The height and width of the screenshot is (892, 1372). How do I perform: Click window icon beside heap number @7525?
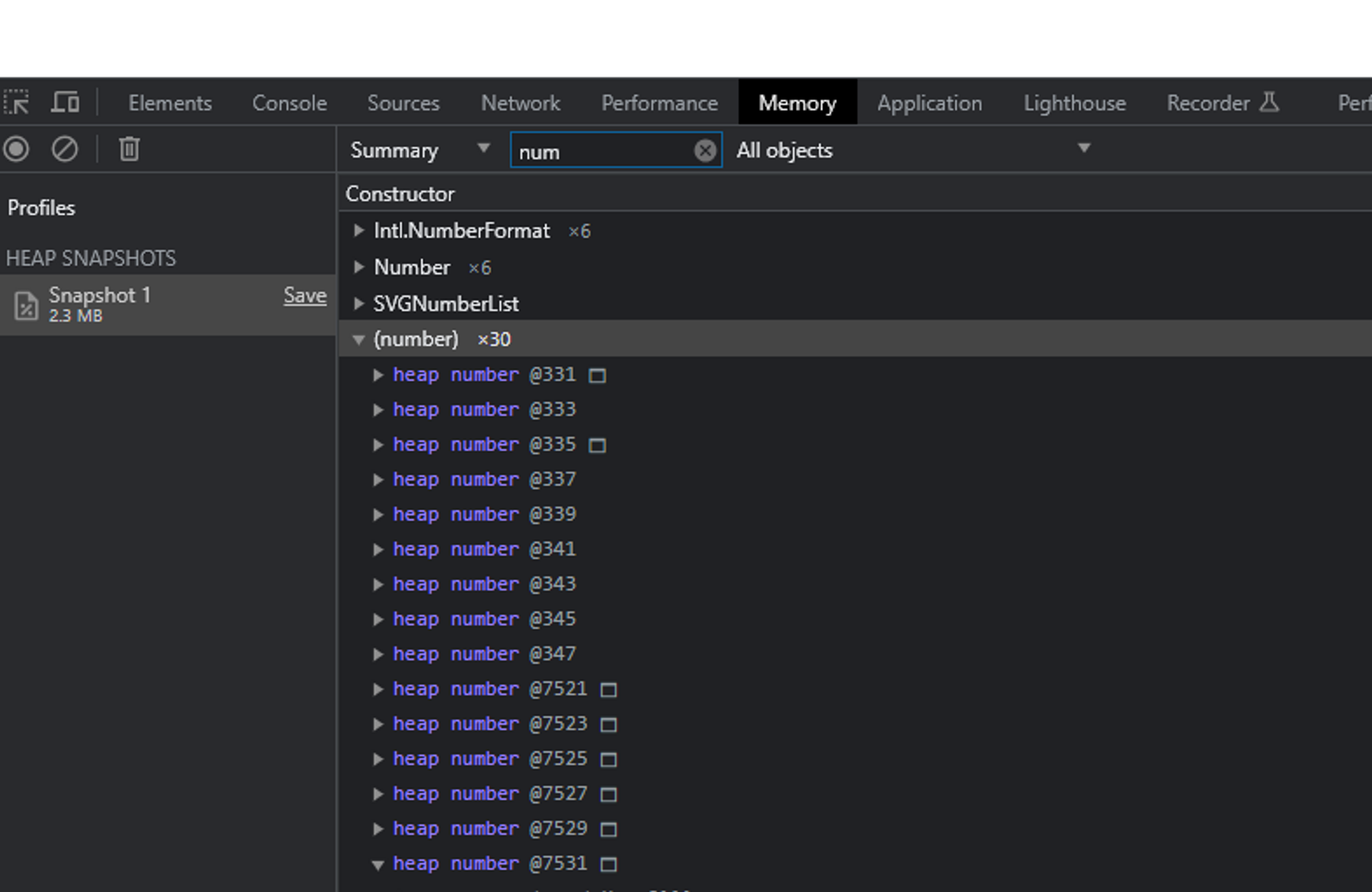(608, 760)
